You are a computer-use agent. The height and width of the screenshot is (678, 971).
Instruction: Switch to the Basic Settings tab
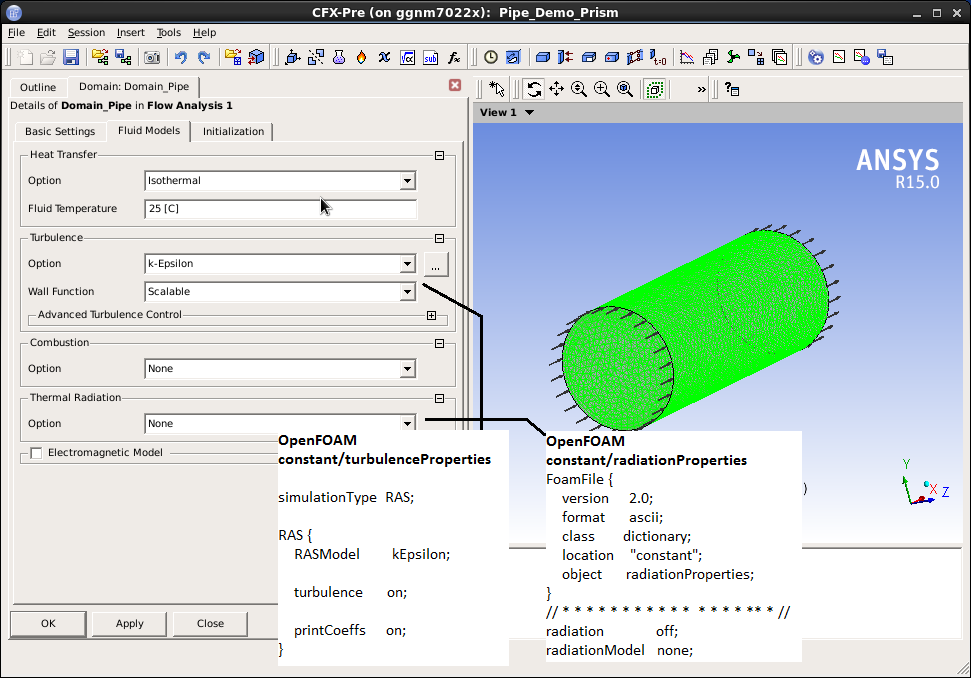pyautogui.click(x=60, y=131)
